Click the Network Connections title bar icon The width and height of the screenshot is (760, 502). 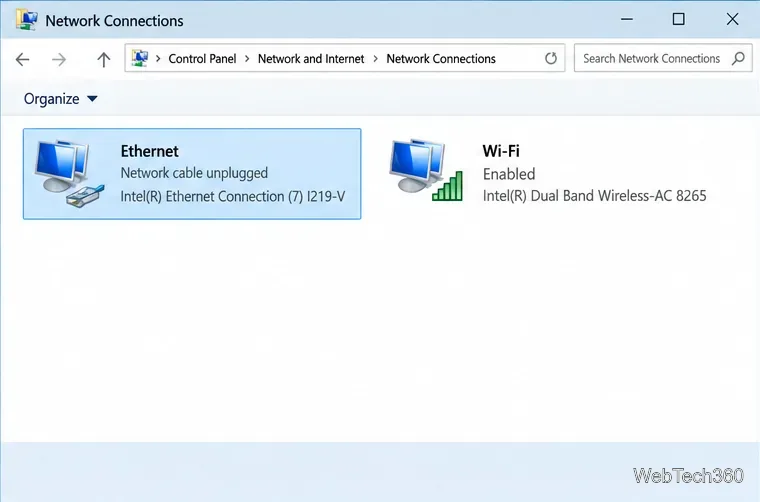click(27, 20)
